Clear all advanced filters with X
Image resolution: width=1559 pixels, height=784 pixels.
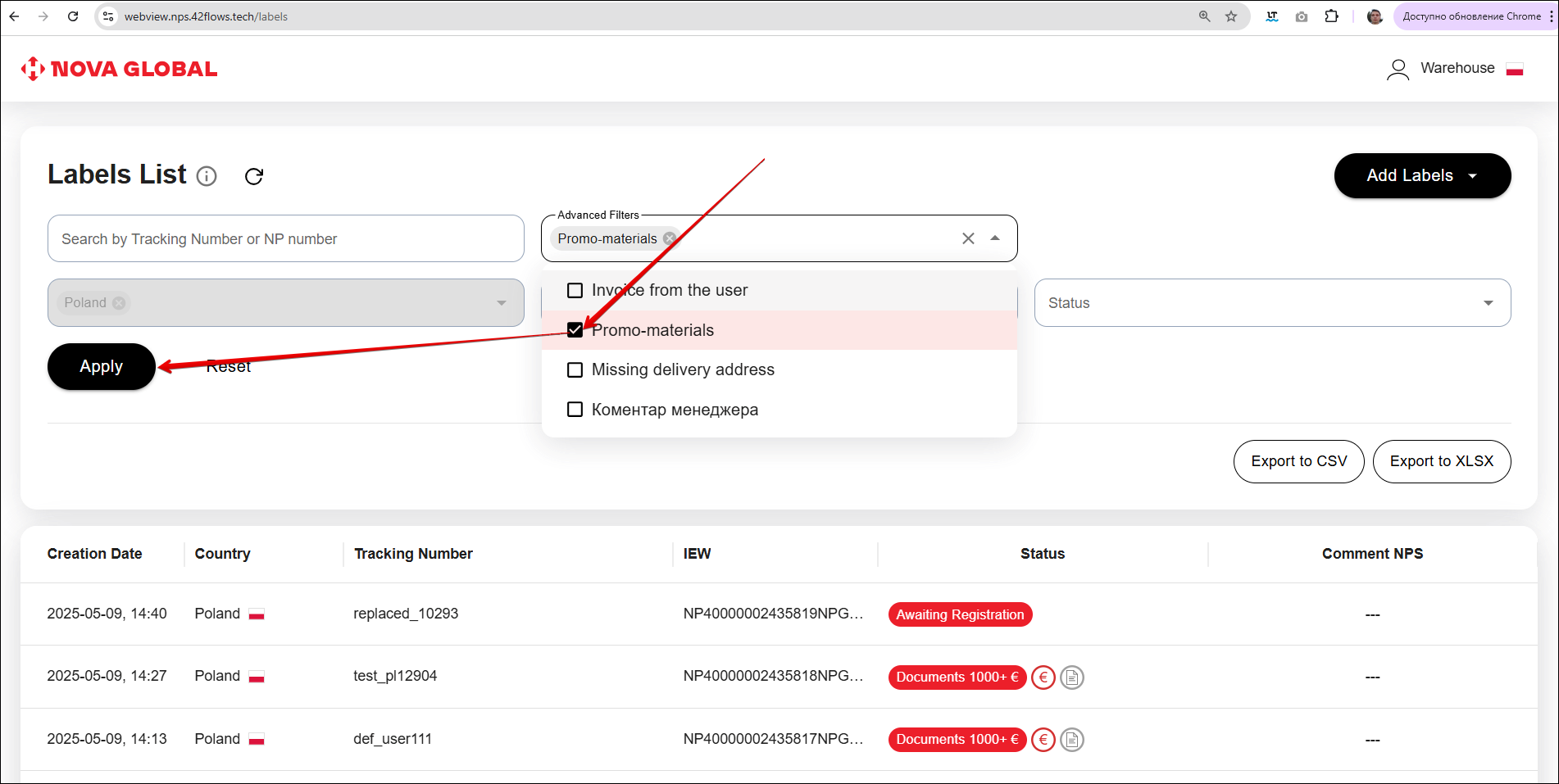coord(968,238)
